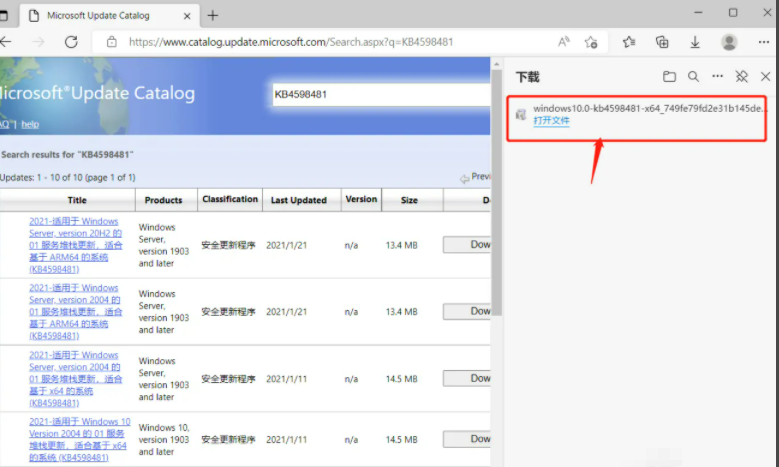Open the user profile avatar
This screenshot has height=467, width=779.
(x=729, y=42)
